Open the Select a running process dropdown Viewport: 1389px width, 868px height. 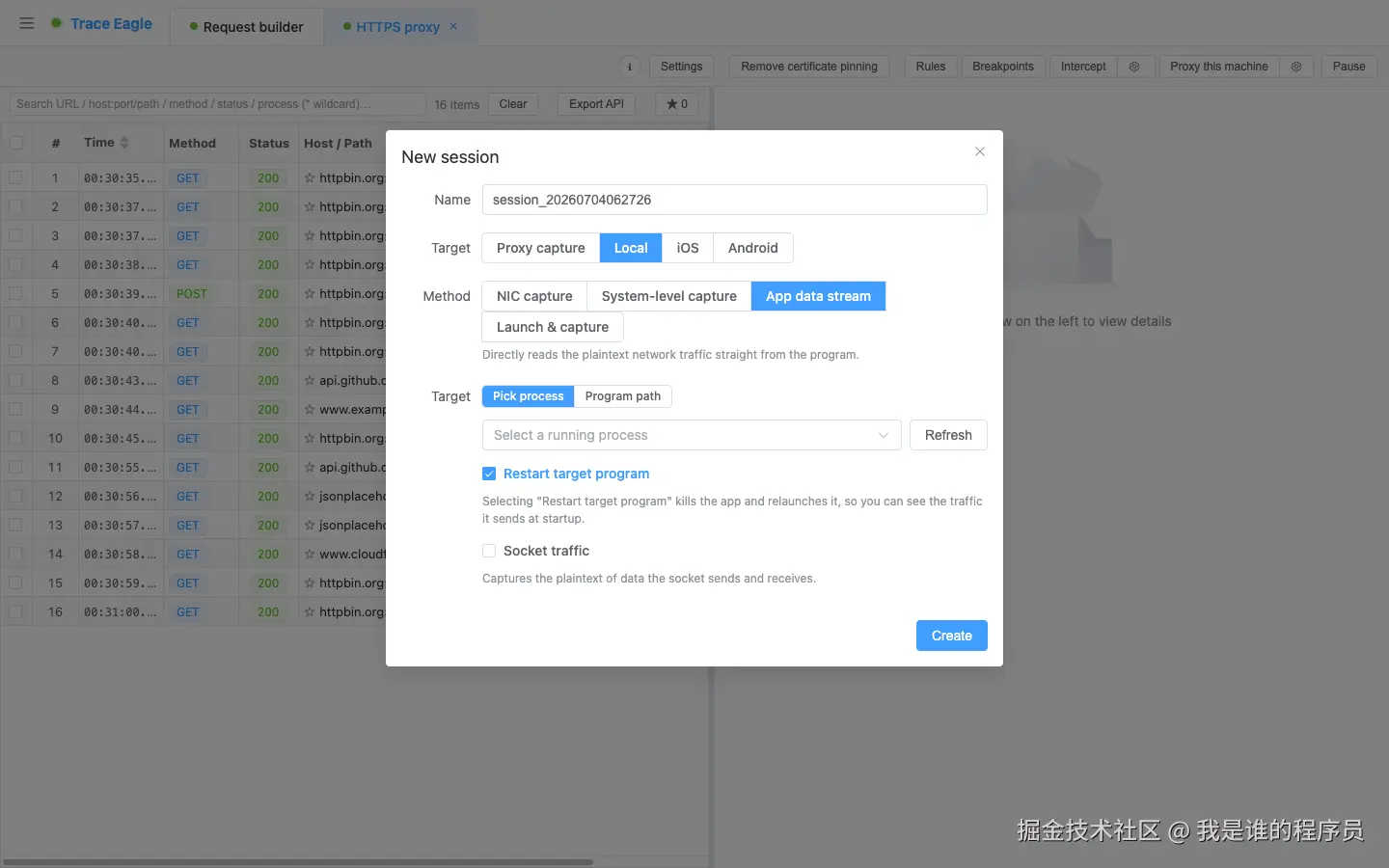(x=692, y=435)
